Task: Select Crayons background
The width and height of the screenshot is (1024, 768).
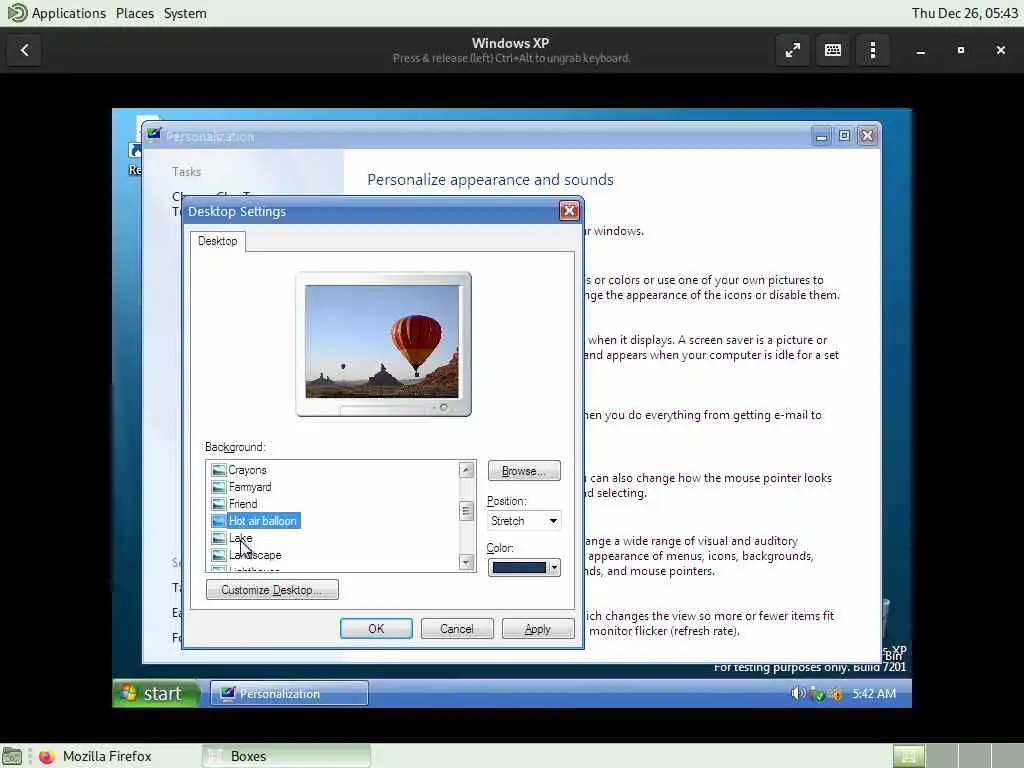Action: (247, 470)
